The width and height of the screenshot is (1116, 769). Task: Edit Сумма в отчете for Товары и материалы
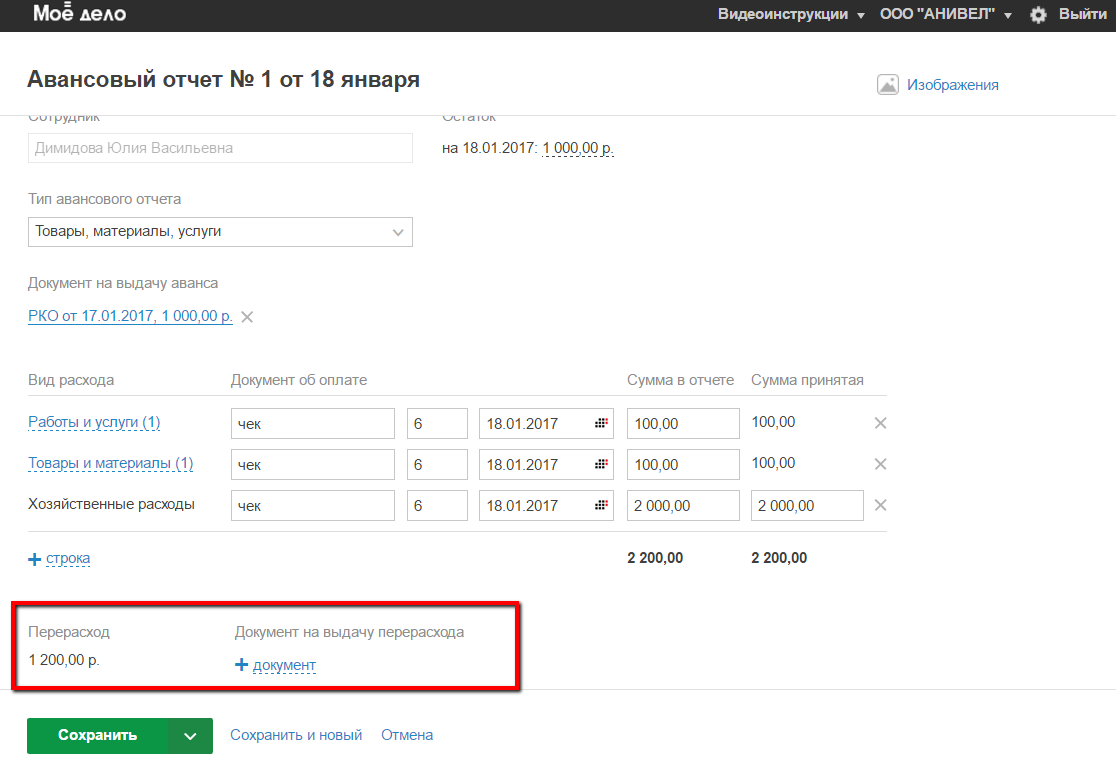(683, 465)
